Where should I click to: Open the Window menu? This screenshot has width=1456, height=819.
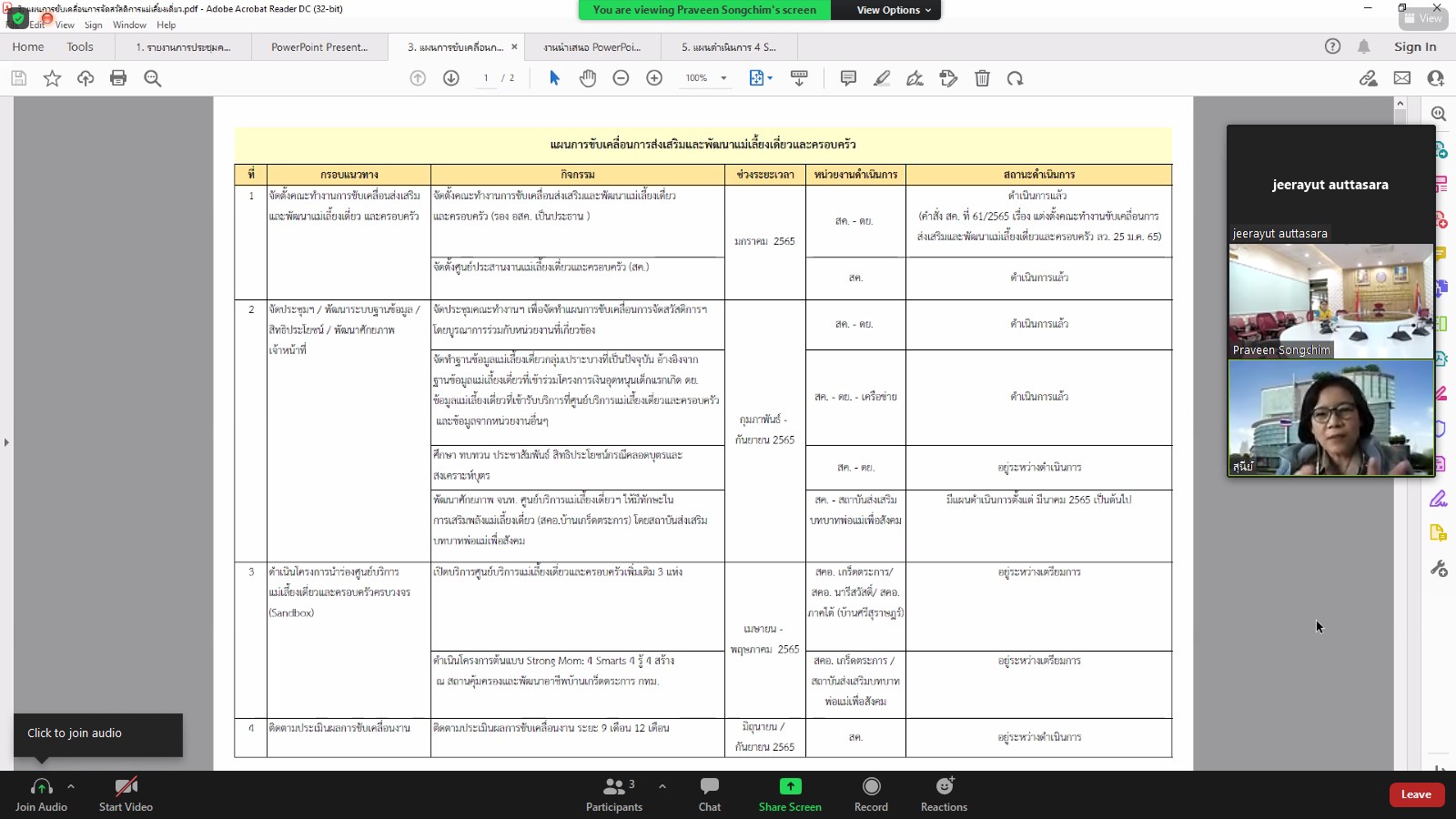click(129, 25)
